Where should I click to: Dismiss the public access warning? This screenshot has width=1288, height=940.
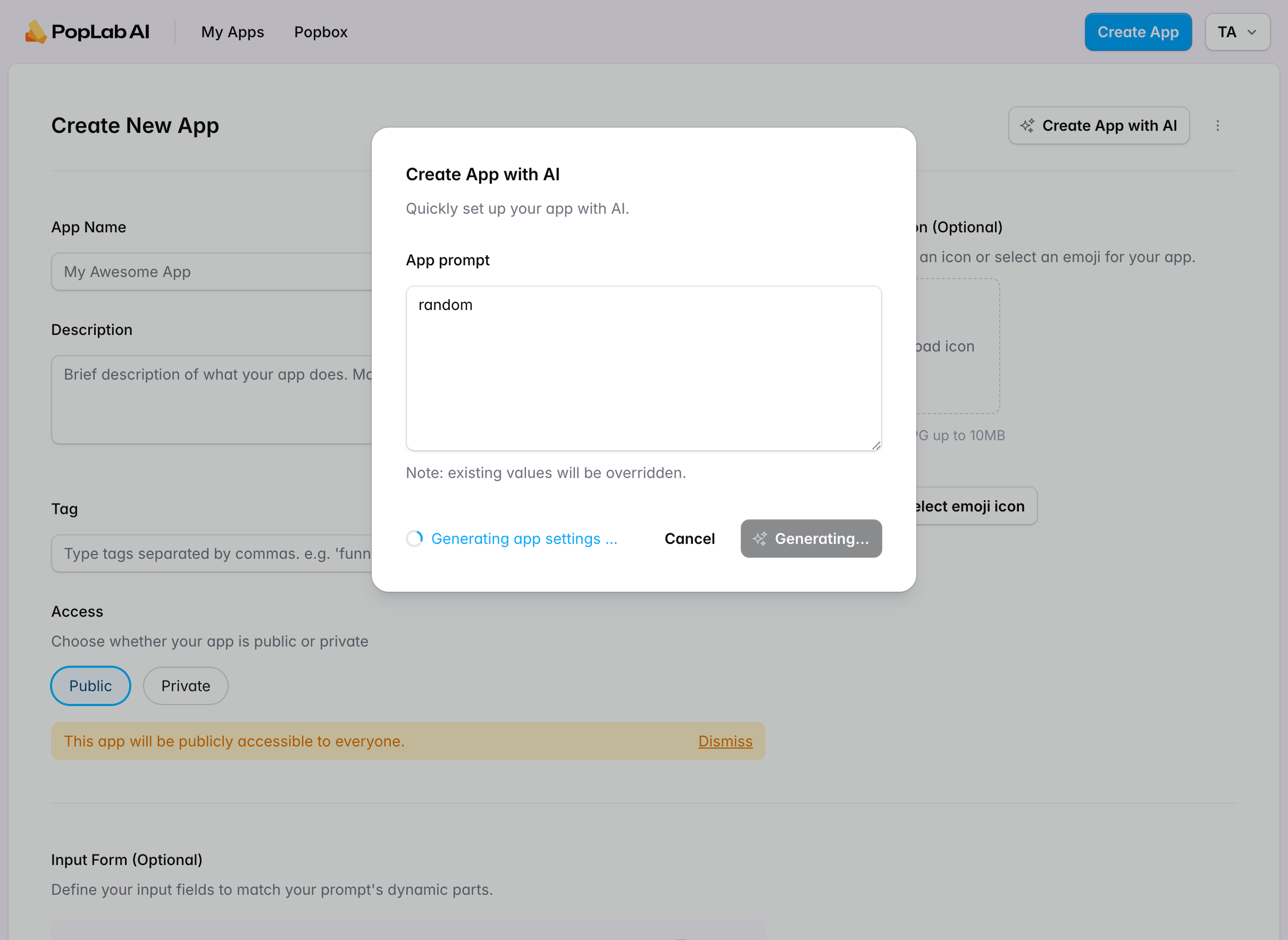click(725, 741)
